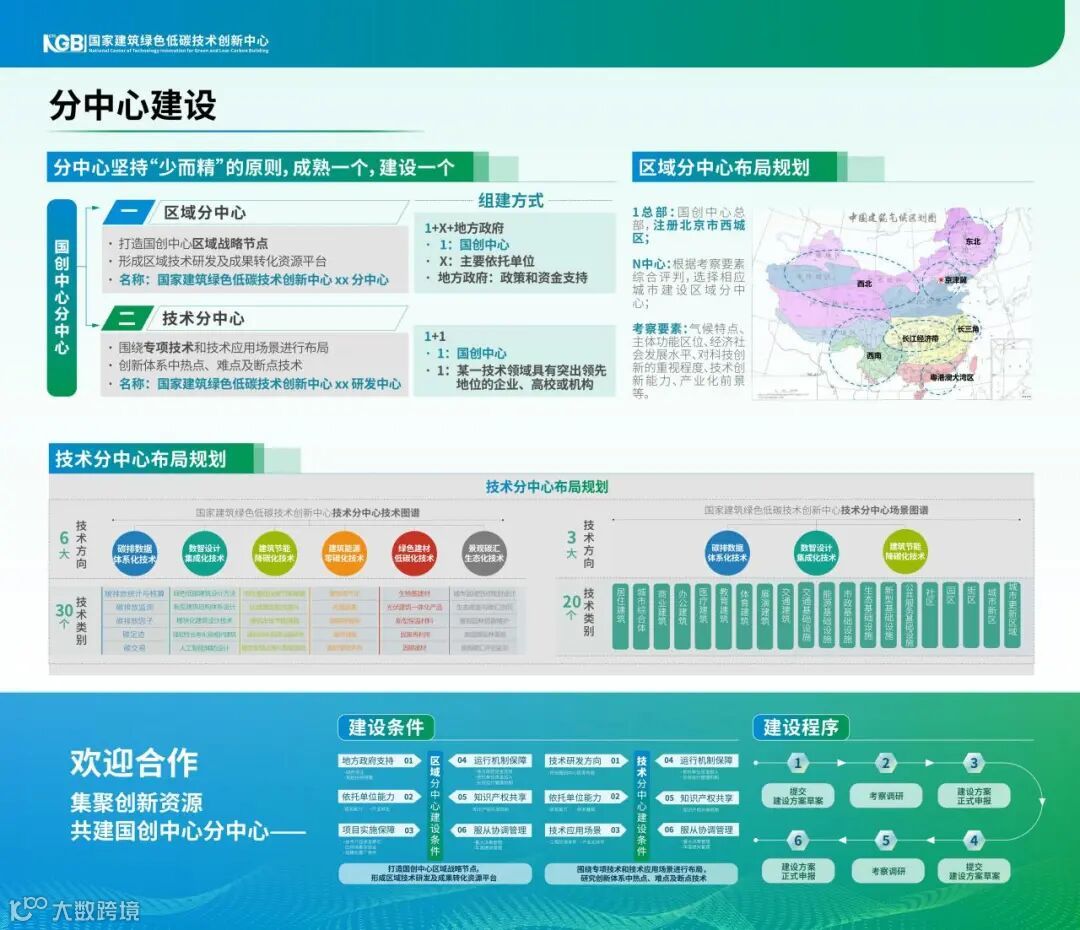Click the green 建筑节能降碳化技术 circle in 场景图谱
The width and height of the screenshot is (1080, 930).
coord(905,551)
